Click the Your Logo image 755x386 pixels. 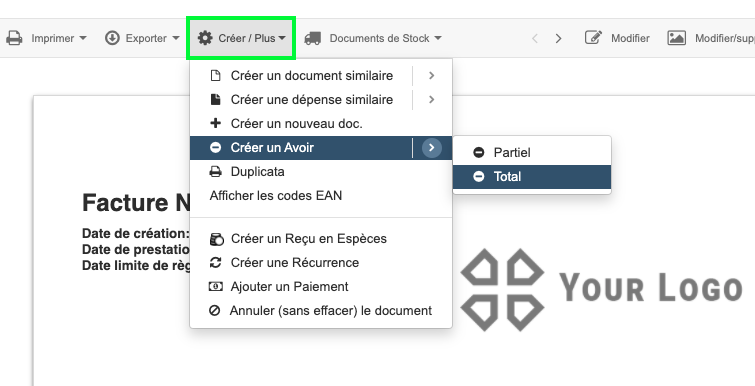601,290
